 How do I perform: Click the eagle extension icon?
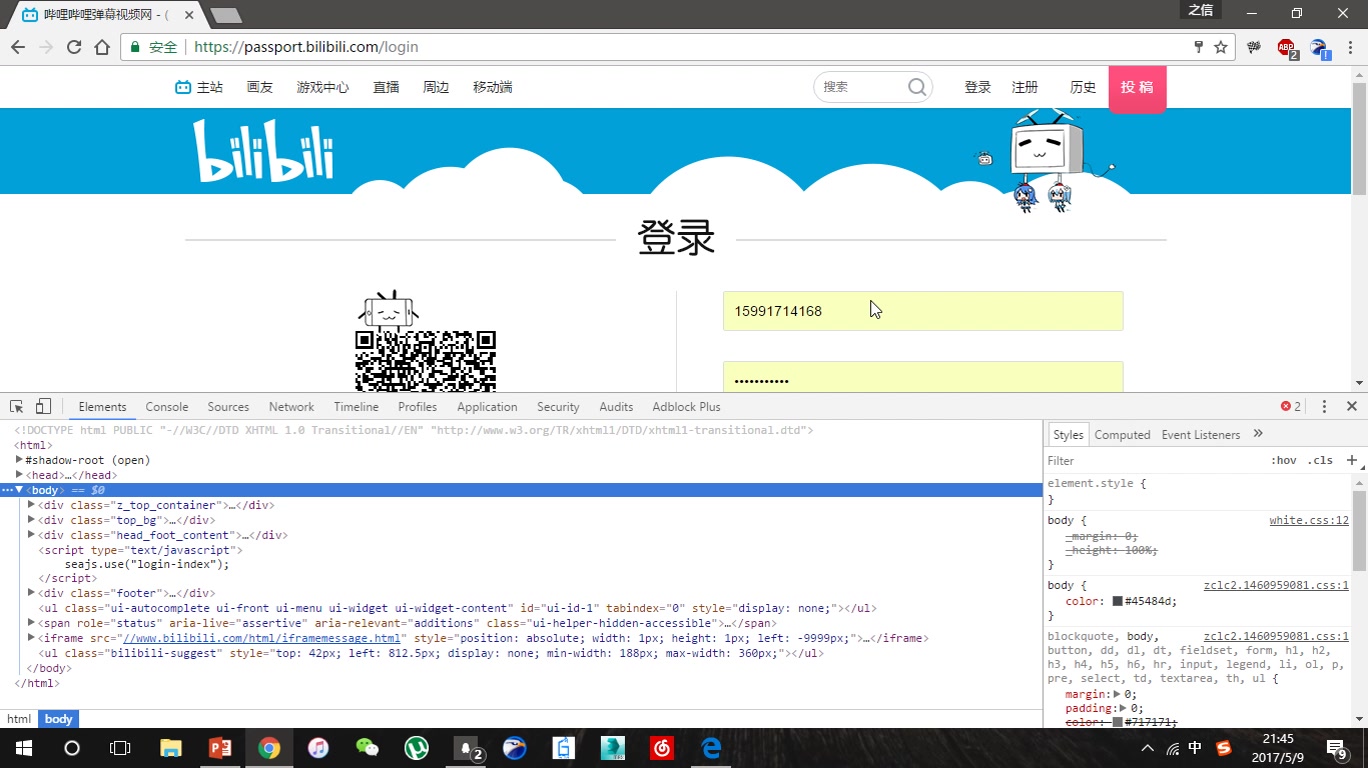point(1319,48)
